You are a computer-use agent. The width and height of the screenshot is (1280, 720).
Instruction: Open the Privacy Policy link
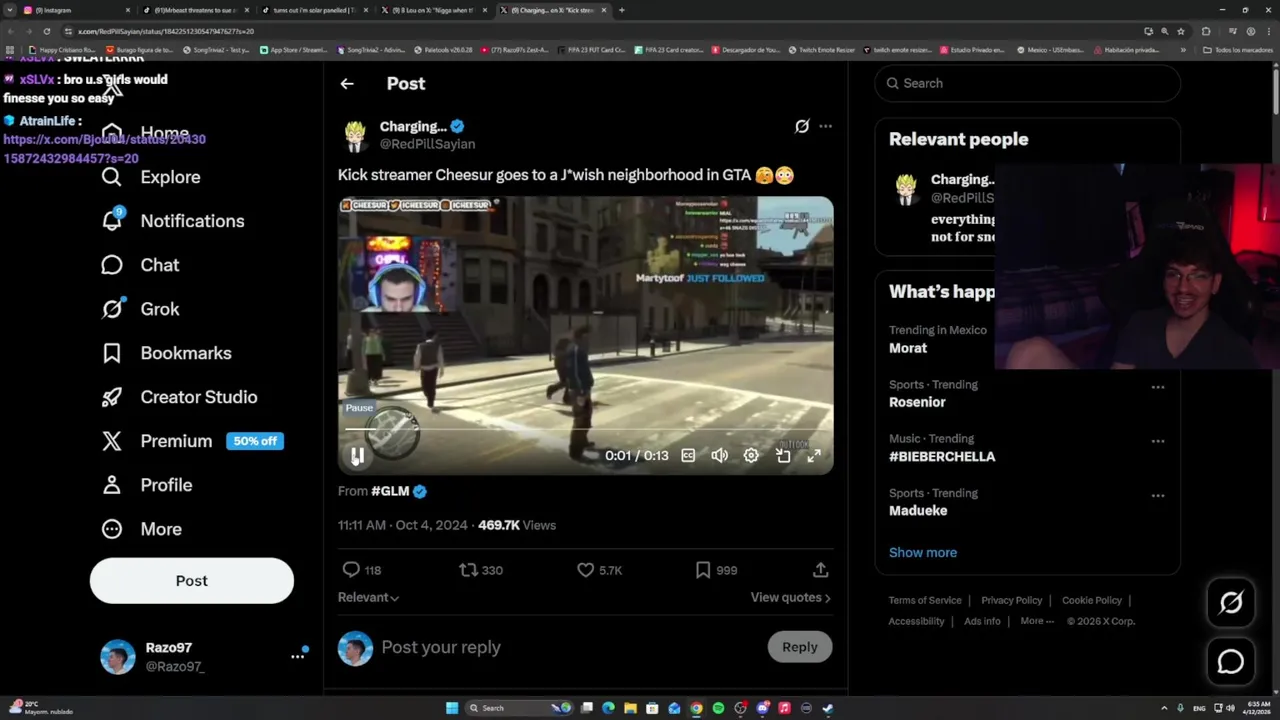tap(1012, 600)
